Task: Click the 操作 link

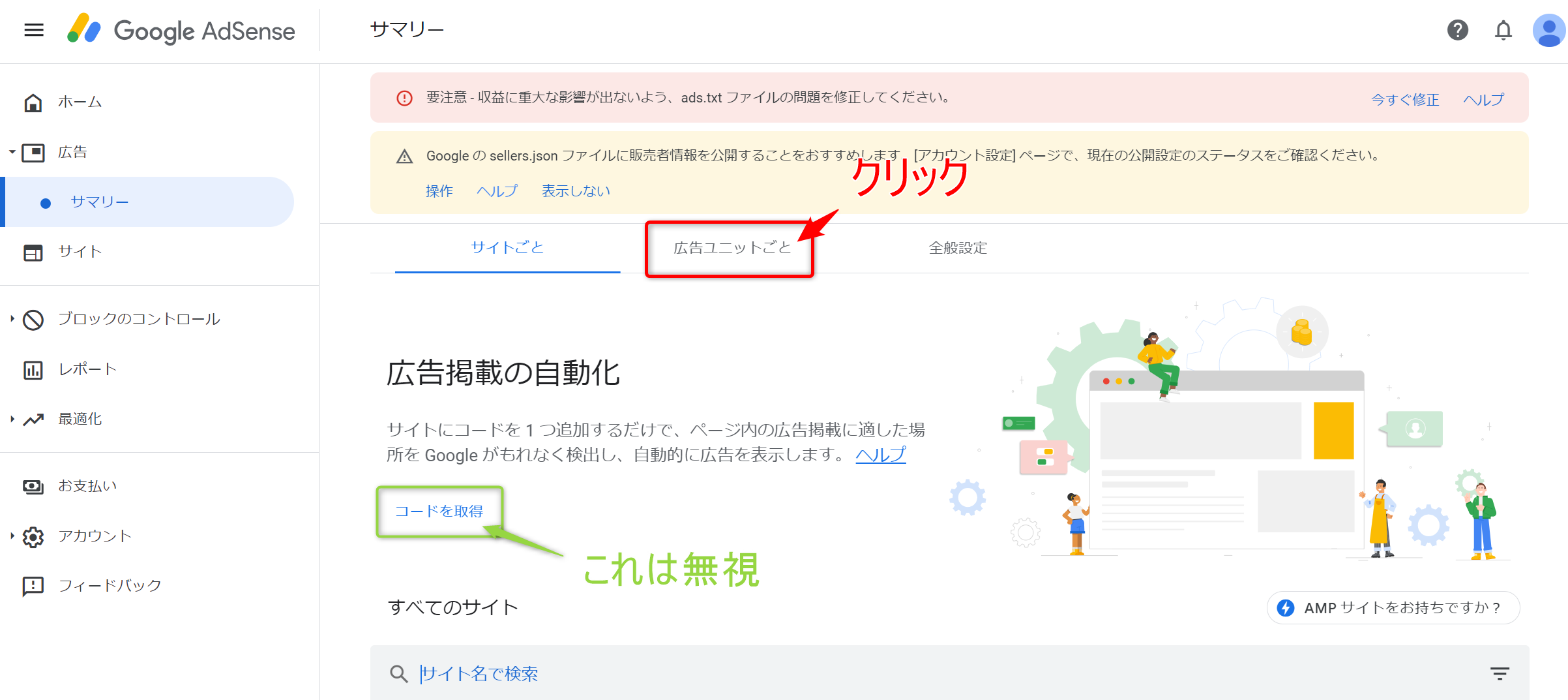Action: (439, 191)
